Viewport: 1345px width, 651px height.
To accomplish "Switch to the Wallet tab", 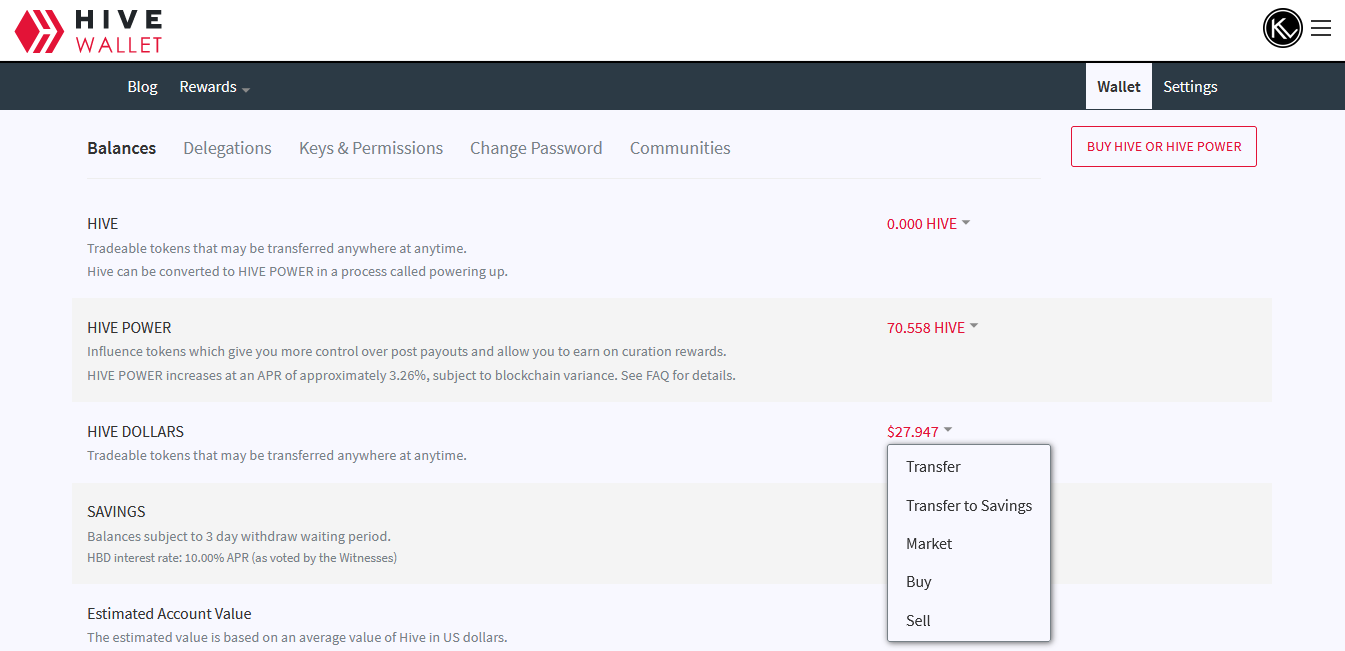I will 1118,87.
